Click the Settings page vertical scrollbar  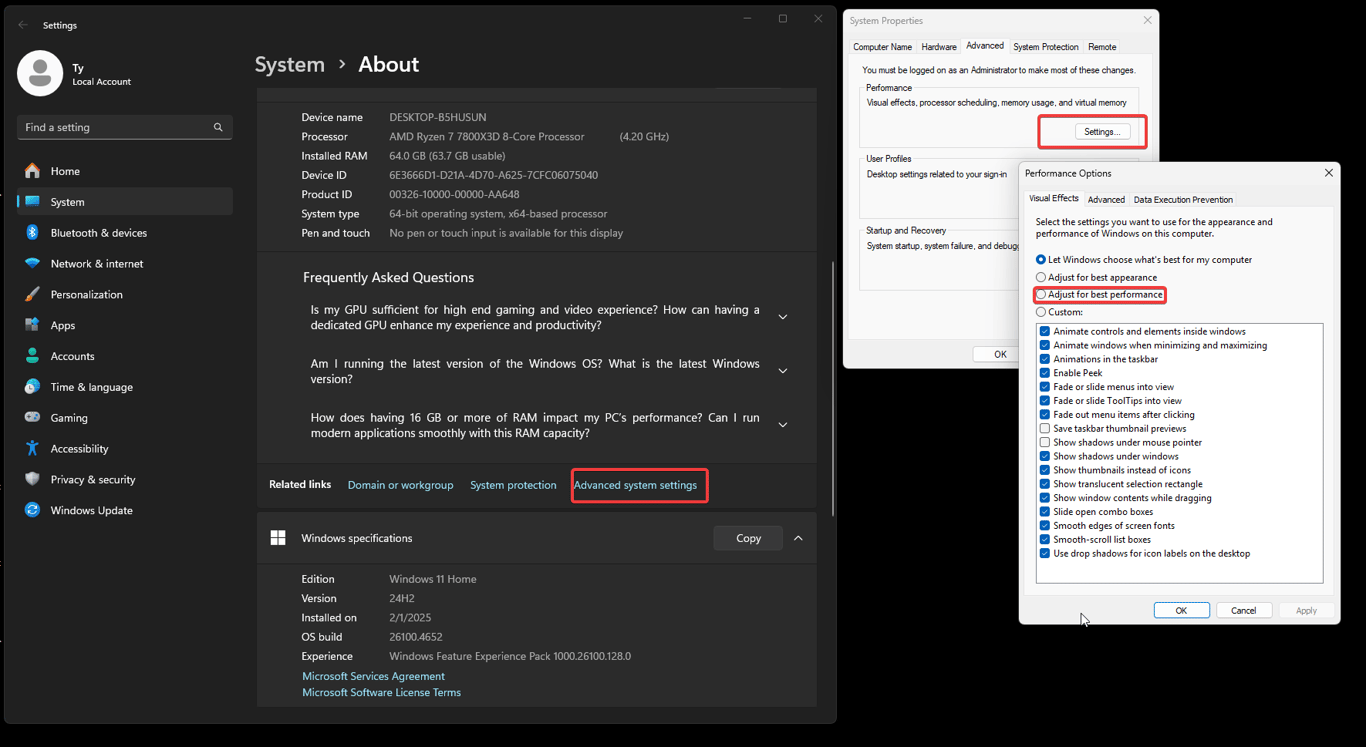point(833,388)
